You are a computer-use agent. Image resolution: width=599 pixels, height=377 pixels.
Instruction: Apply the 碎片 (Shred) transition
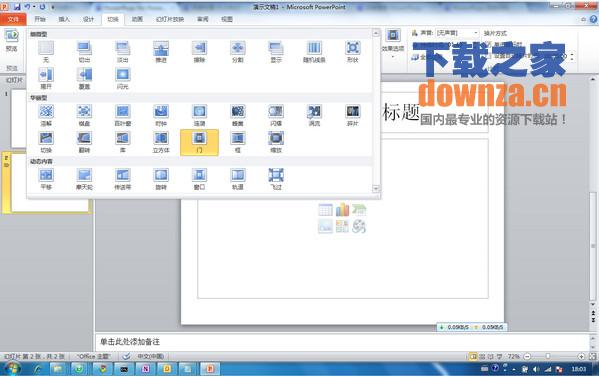pos(353,115)
